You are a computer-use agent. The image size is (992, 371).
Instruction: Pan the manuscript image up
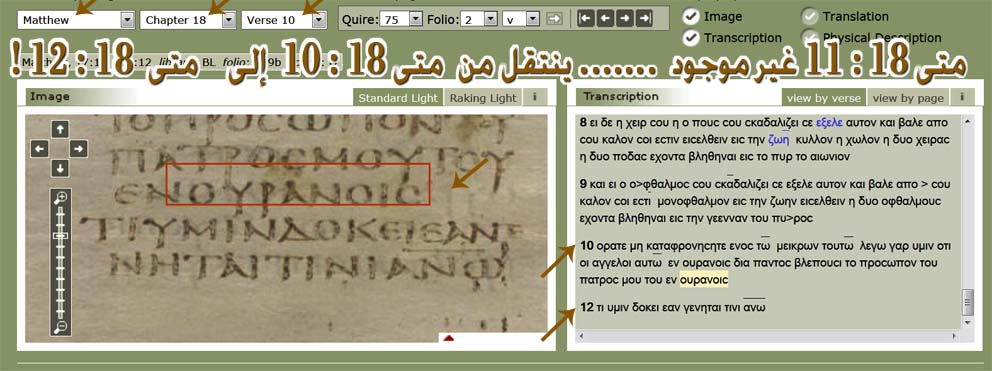point(59,130)
